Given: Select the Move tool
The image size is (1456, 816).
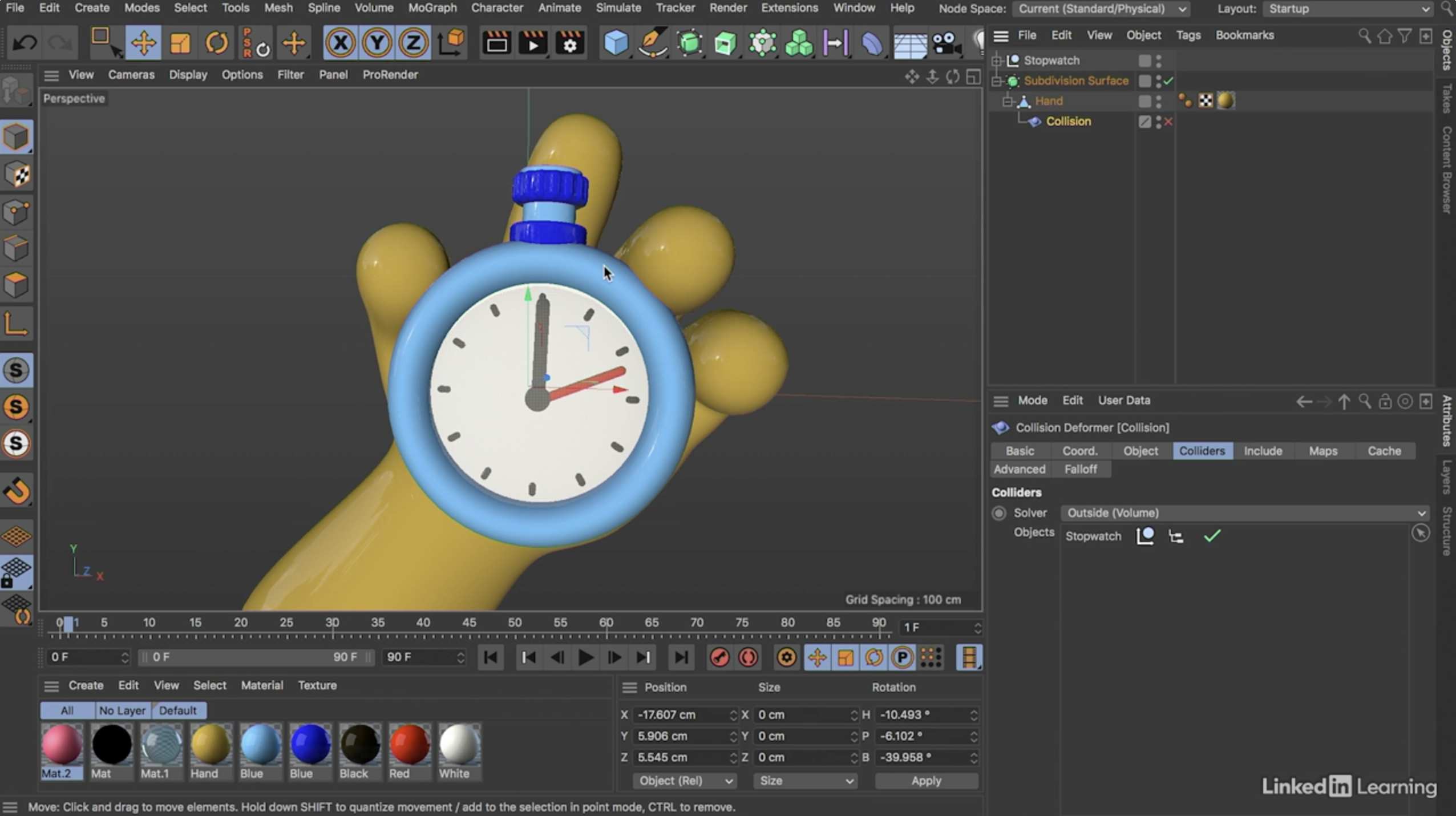Looking at the screenshot, I should [143, 42].
